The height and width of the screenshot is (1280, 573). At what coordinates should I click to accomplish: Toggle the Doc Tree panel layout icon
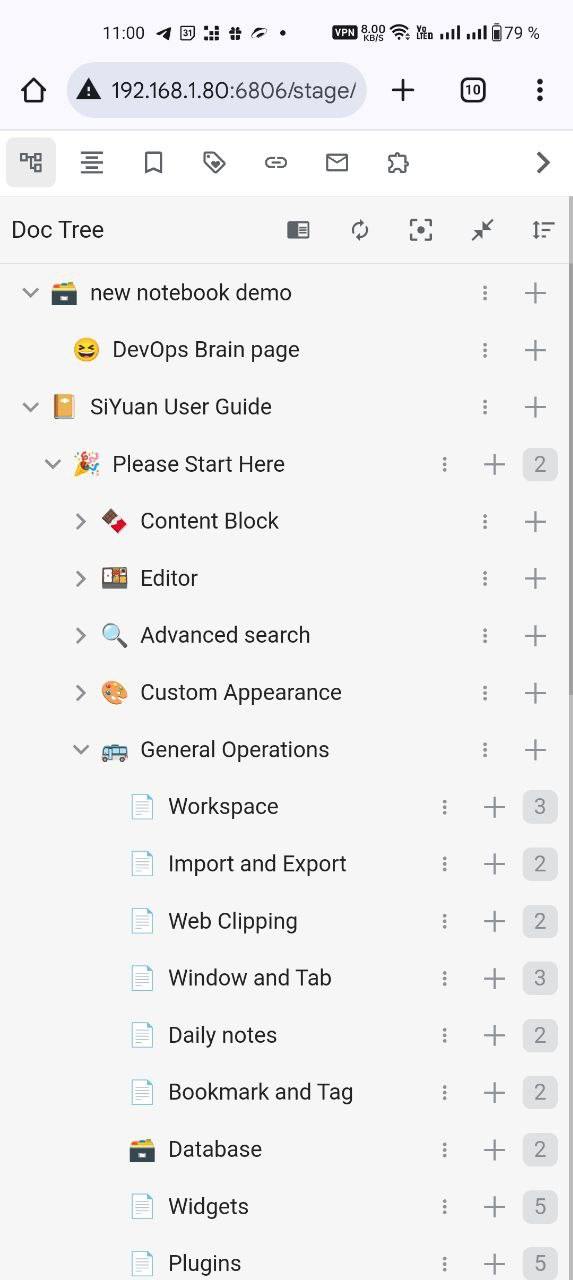298,230
